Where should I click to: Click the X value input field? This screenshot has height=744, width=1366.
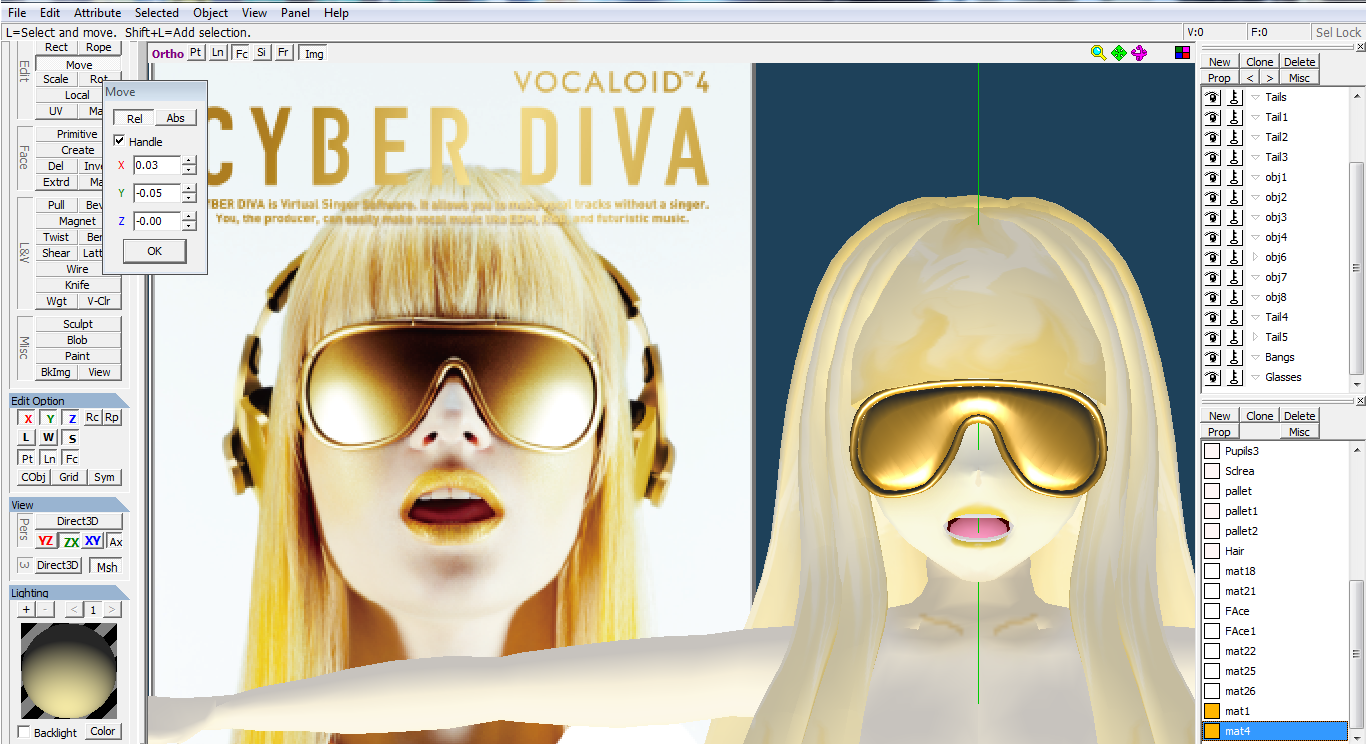pos(157,165)
